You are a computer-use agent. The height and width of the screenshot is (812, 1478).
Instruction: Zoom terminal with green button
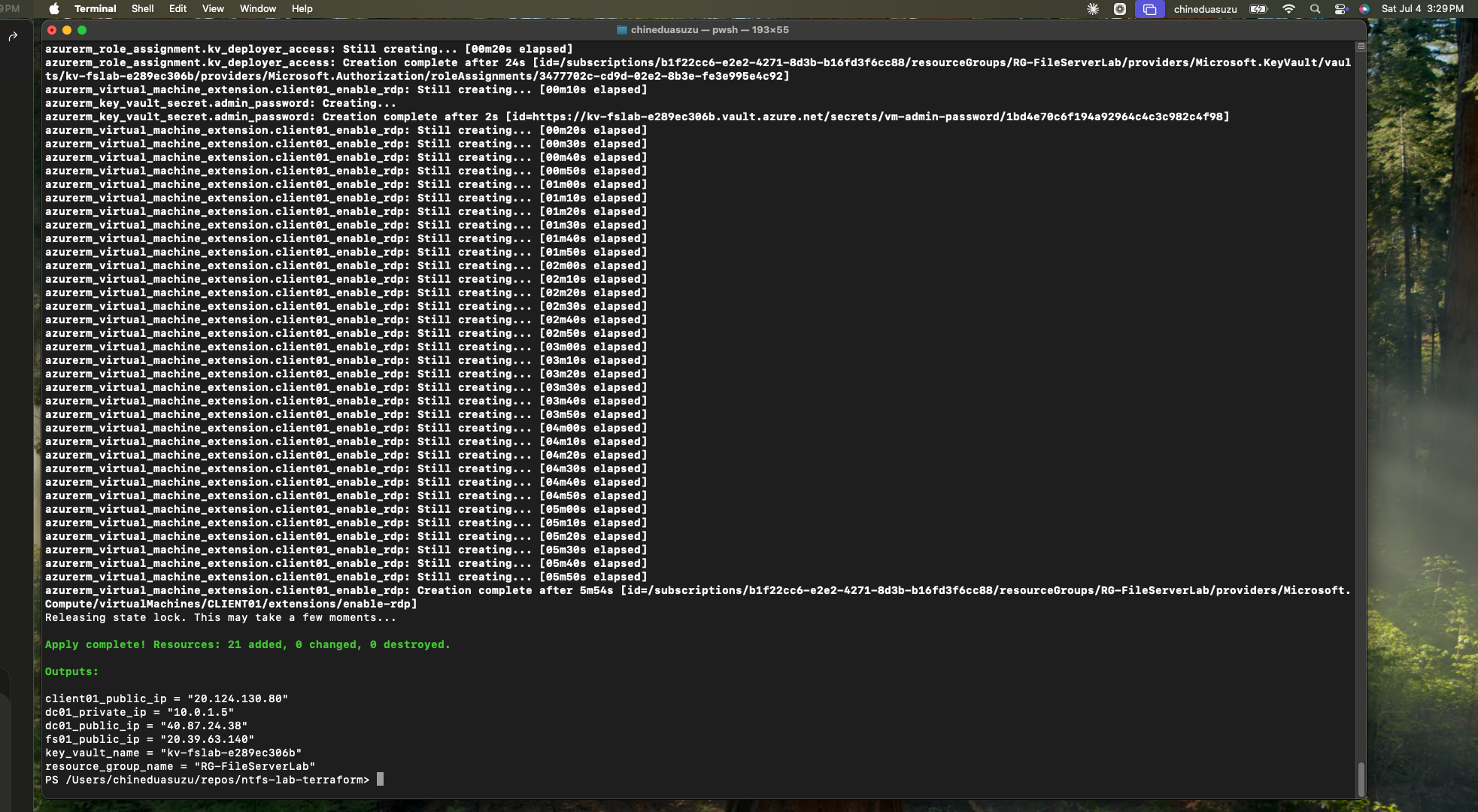tap(82, 30)
